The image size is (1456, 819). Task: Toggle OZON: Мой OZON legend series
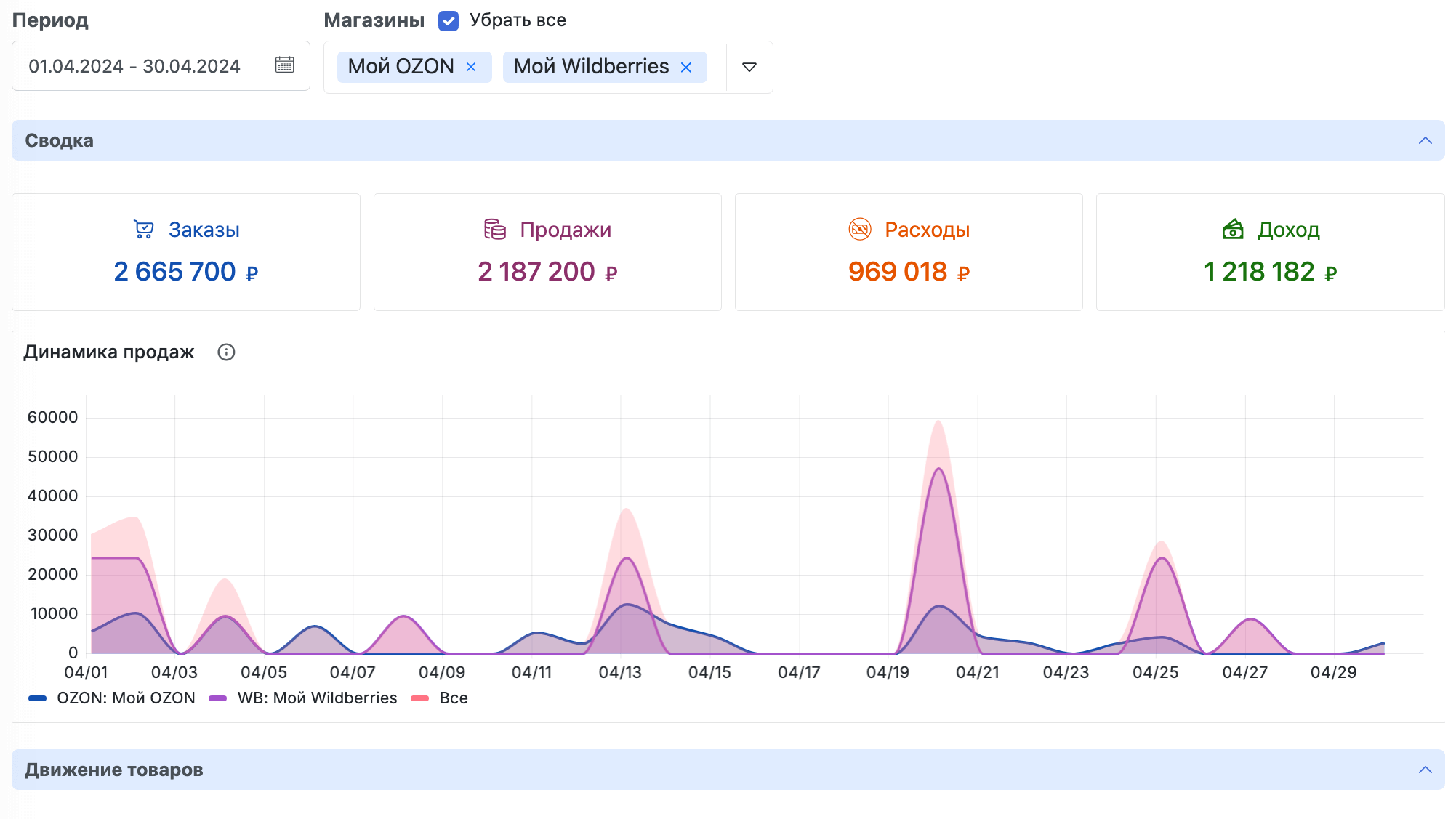coord(112,698)
